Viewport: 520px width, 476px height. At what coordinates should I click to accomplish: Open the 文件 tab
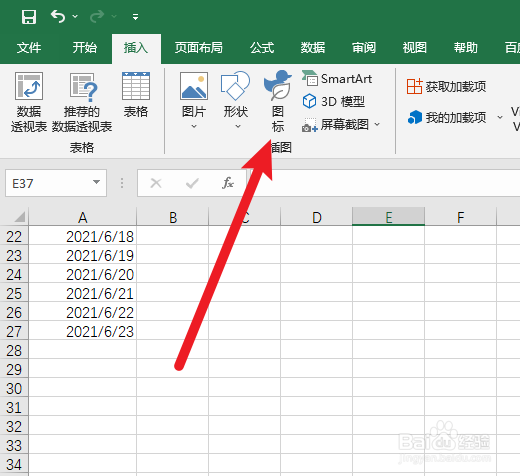coord(29,48)
